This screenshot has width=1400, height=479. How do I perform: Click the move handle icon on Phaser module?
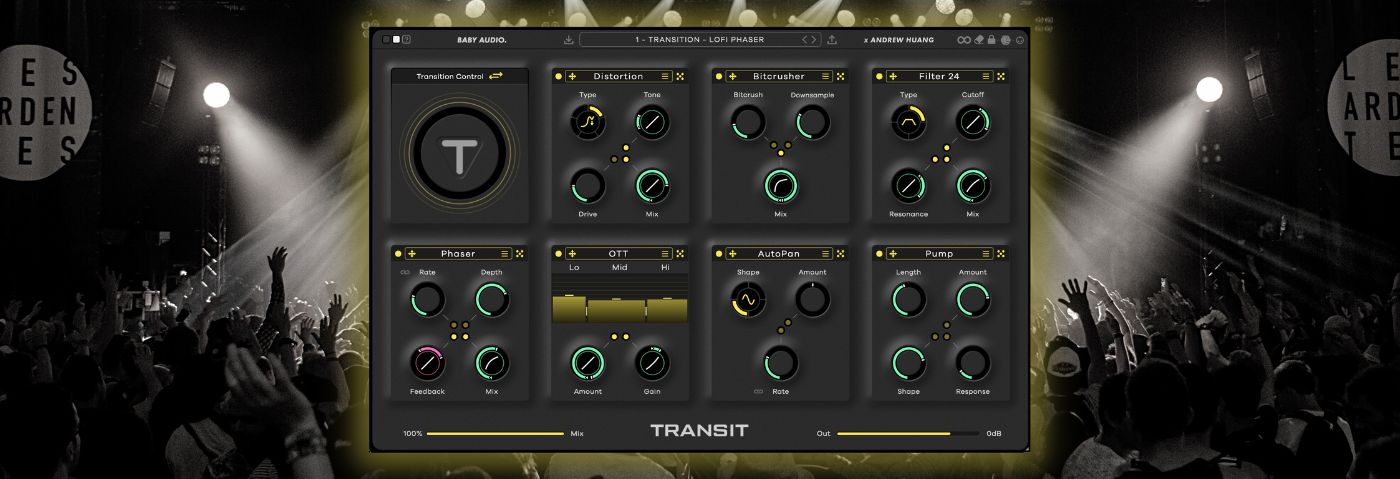pyautogui.click(x=412, y=254)
